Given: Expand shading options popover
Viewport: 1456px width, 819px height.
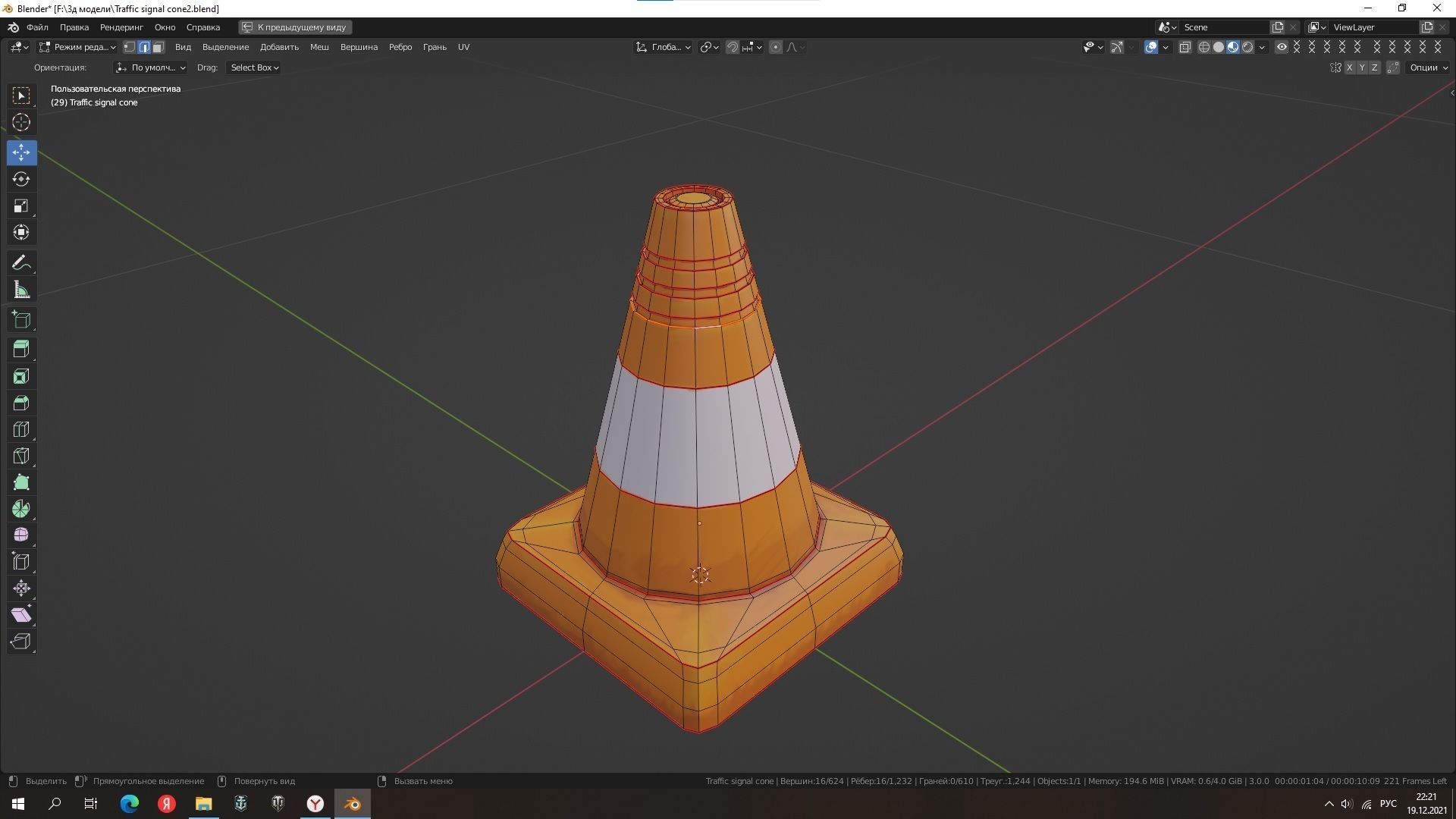Looking at the screenshot, I should pos(1262,47).
